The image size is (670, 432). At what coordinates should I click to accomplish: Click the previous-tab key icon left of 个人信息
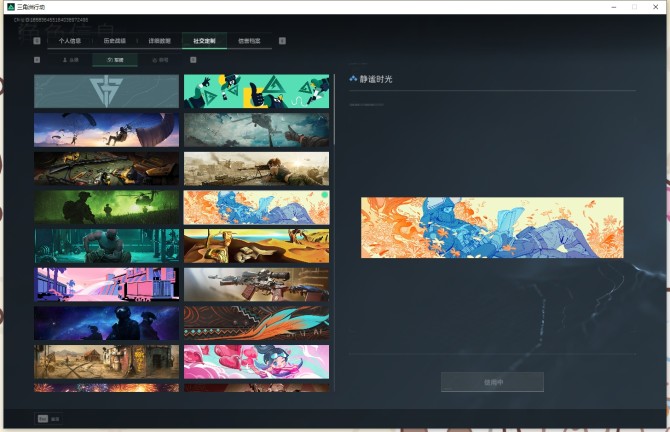coord(37,41)
